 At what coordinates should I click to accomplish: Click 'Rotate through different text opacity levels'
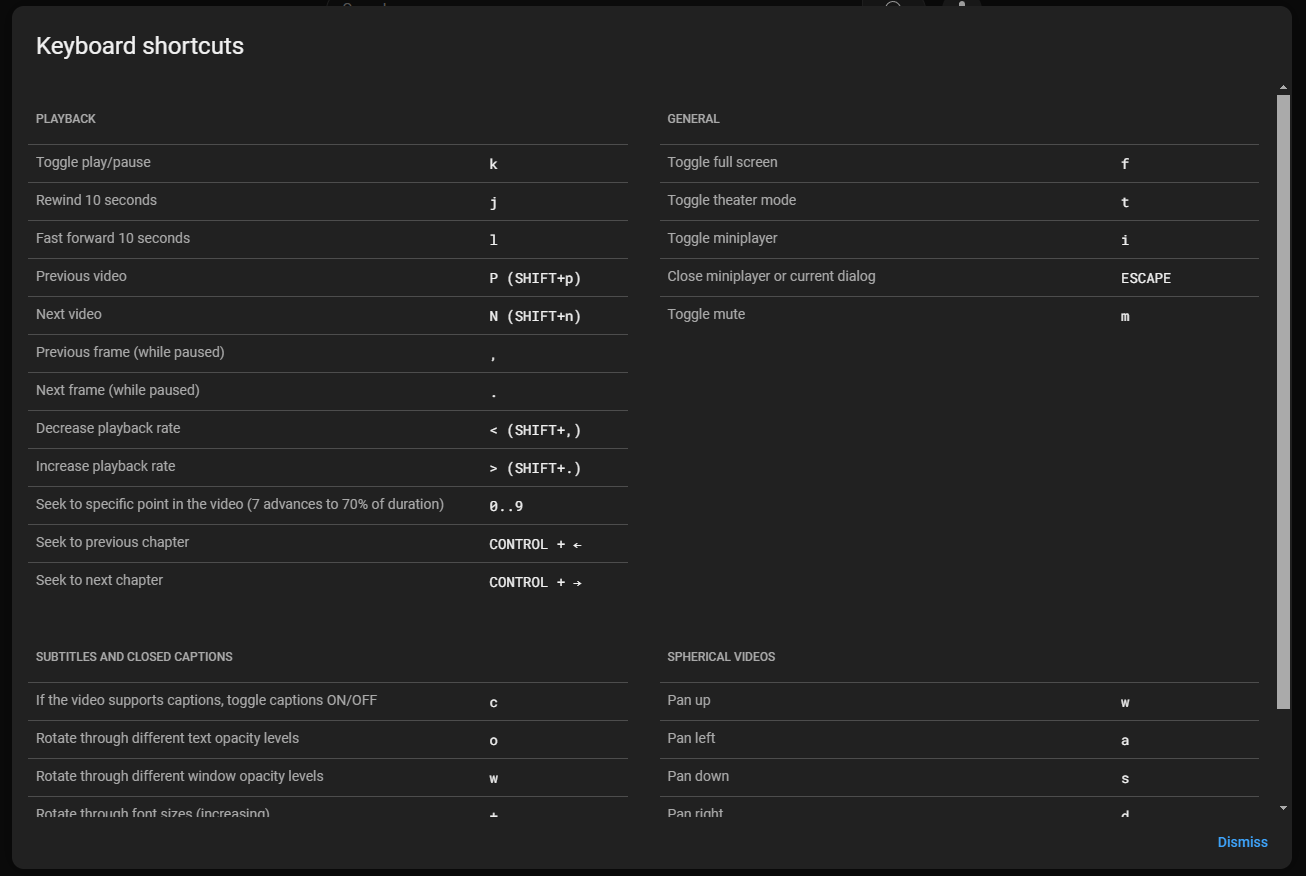167,738
